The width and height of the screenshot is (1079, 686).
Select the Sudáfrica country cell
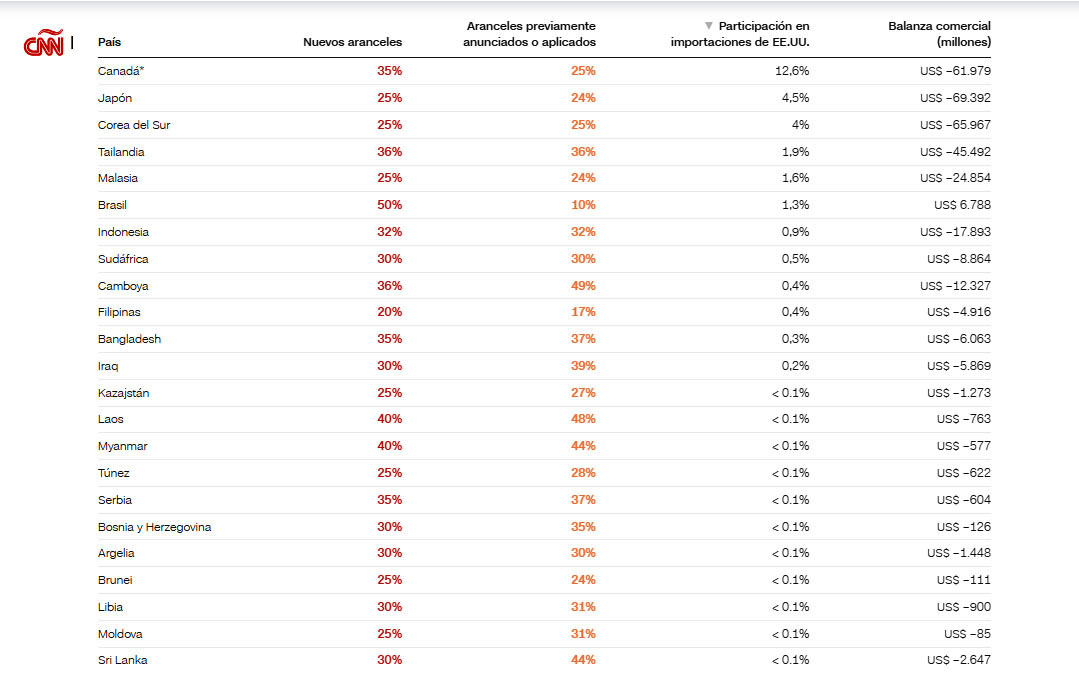(x=123, y=259)
